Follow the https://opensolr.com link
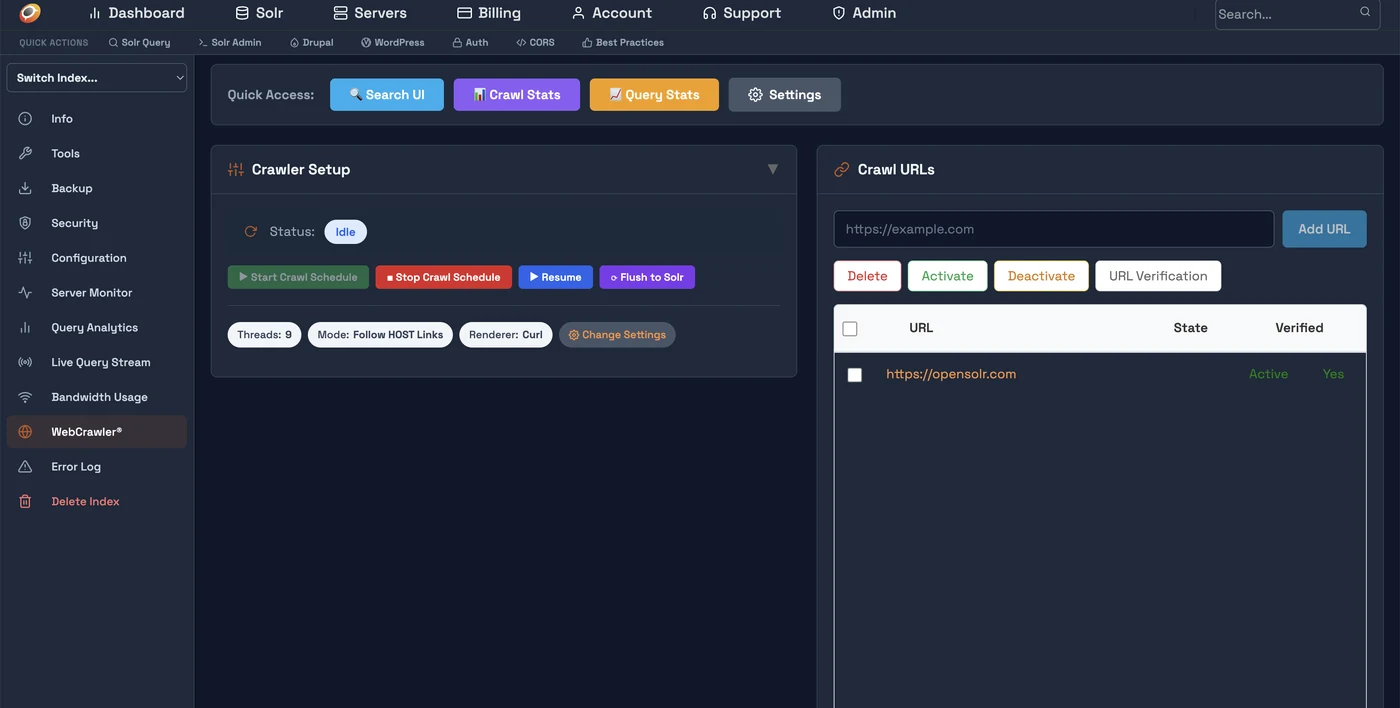The height and width of the screenshot is (708, 1400). (x=950, y=373)
